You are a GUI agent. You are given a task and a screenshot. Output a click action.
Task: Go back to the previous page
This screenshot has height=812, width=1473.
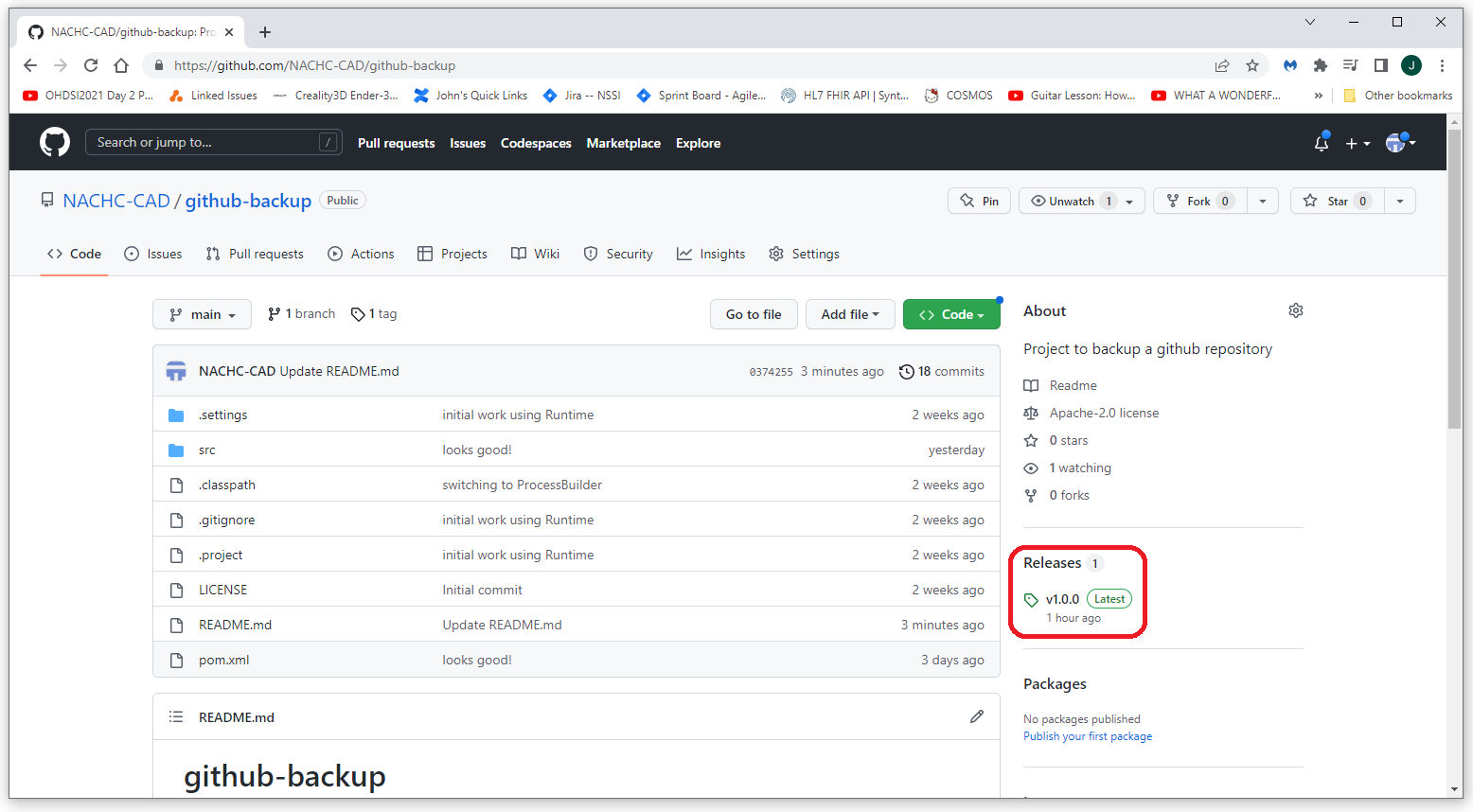point(30,65)
